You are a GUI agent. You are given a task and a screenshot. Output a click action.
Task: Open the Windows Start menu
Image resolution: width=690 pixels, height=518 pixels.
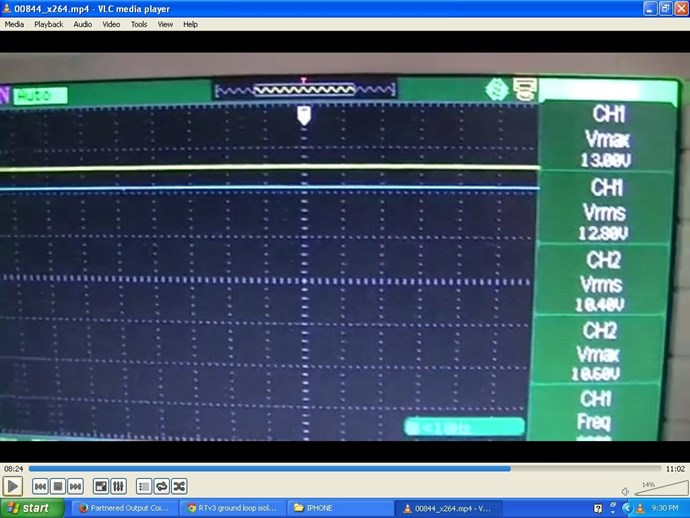coord(32,508)
